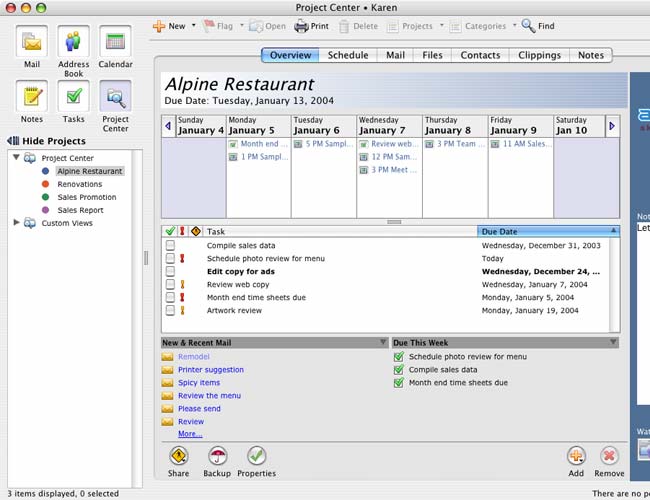Click the Share project icon

(x=178, y=456)
